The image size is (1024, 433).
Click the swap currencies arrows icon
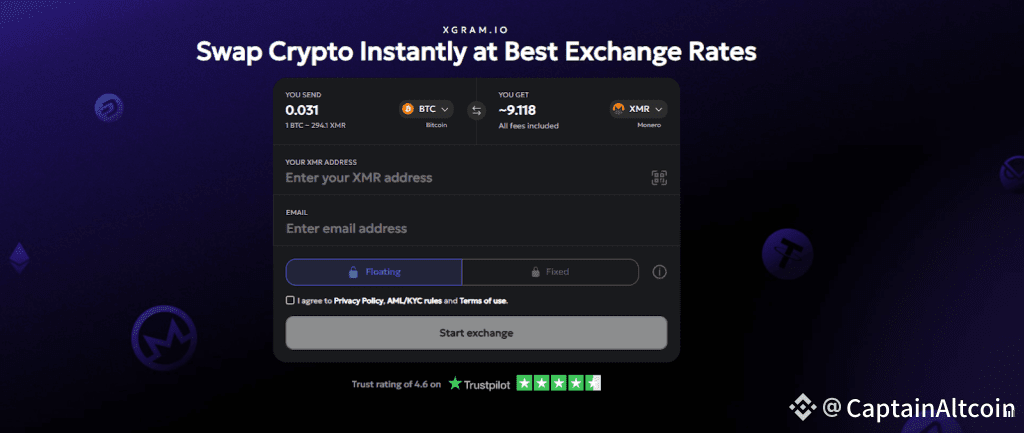(476, 110)
